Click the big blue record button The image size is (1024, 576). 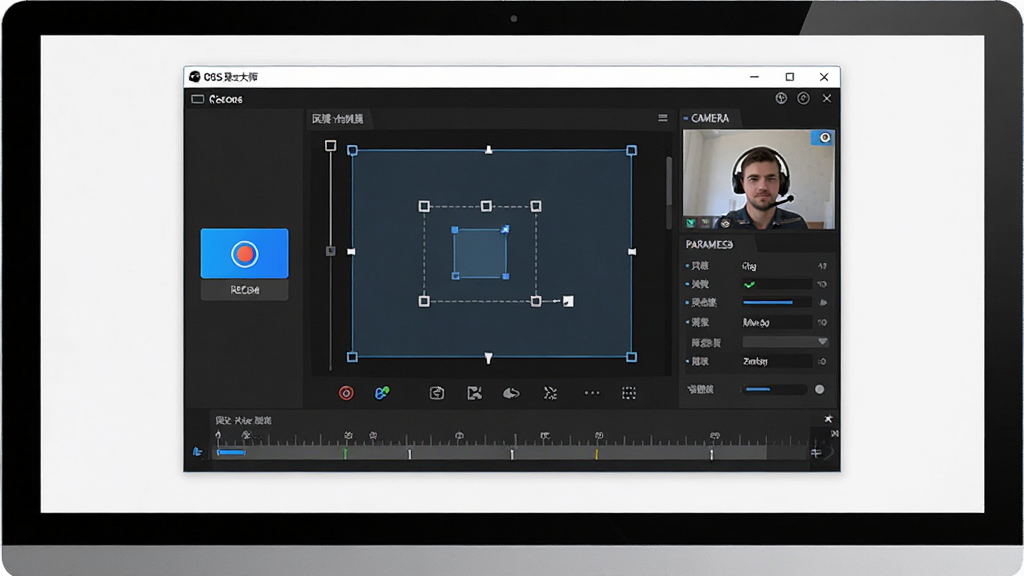click(x=244, y=253)
